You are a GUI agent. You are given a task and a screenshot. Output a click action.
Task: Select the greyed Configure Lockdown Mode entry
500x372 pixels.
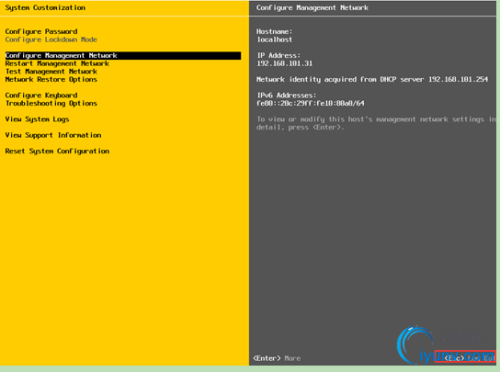pyautogui.click(x=51, y=40)
